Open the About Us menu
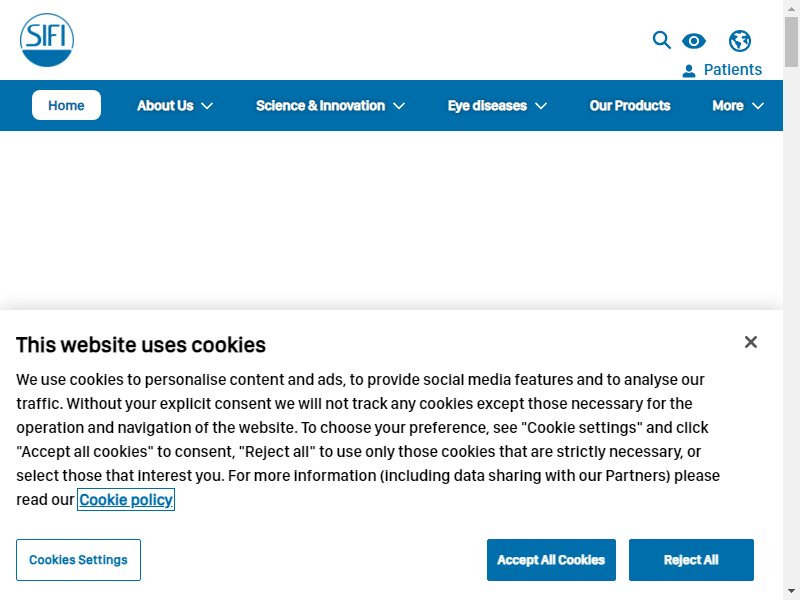The image size is (800, 600). coord(165,106)
